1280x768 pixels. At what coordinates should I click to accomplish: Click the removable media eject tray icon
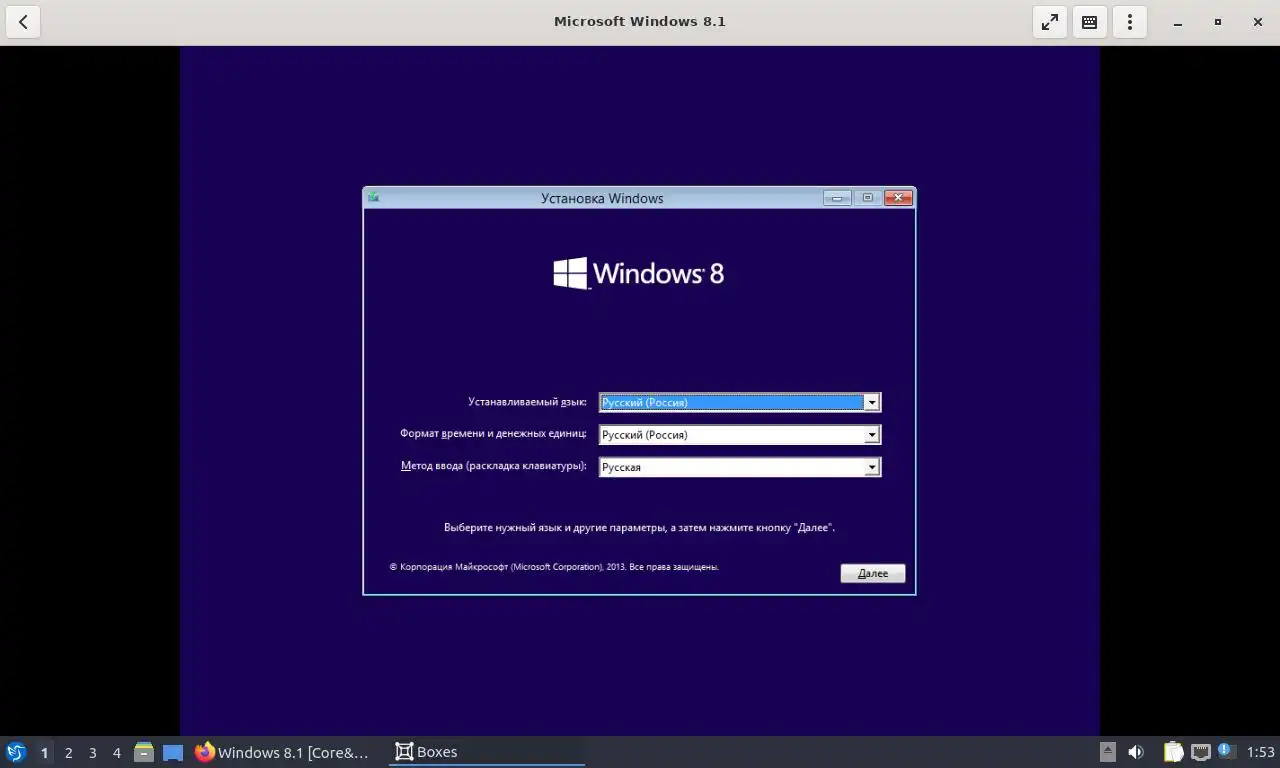tap(1108, 752)
